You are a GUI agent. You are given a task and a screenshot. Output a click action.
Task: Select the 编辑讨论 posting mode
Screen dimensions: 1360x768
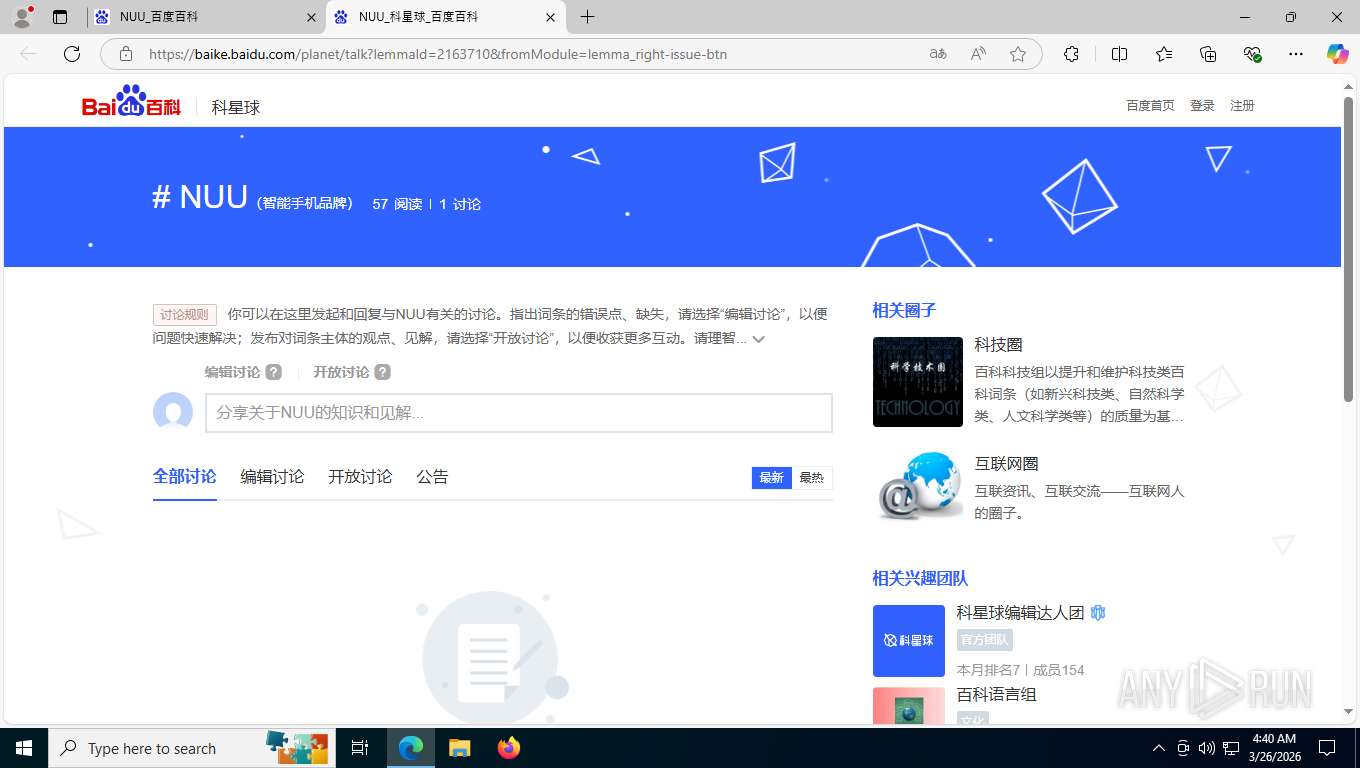(232, 372)
